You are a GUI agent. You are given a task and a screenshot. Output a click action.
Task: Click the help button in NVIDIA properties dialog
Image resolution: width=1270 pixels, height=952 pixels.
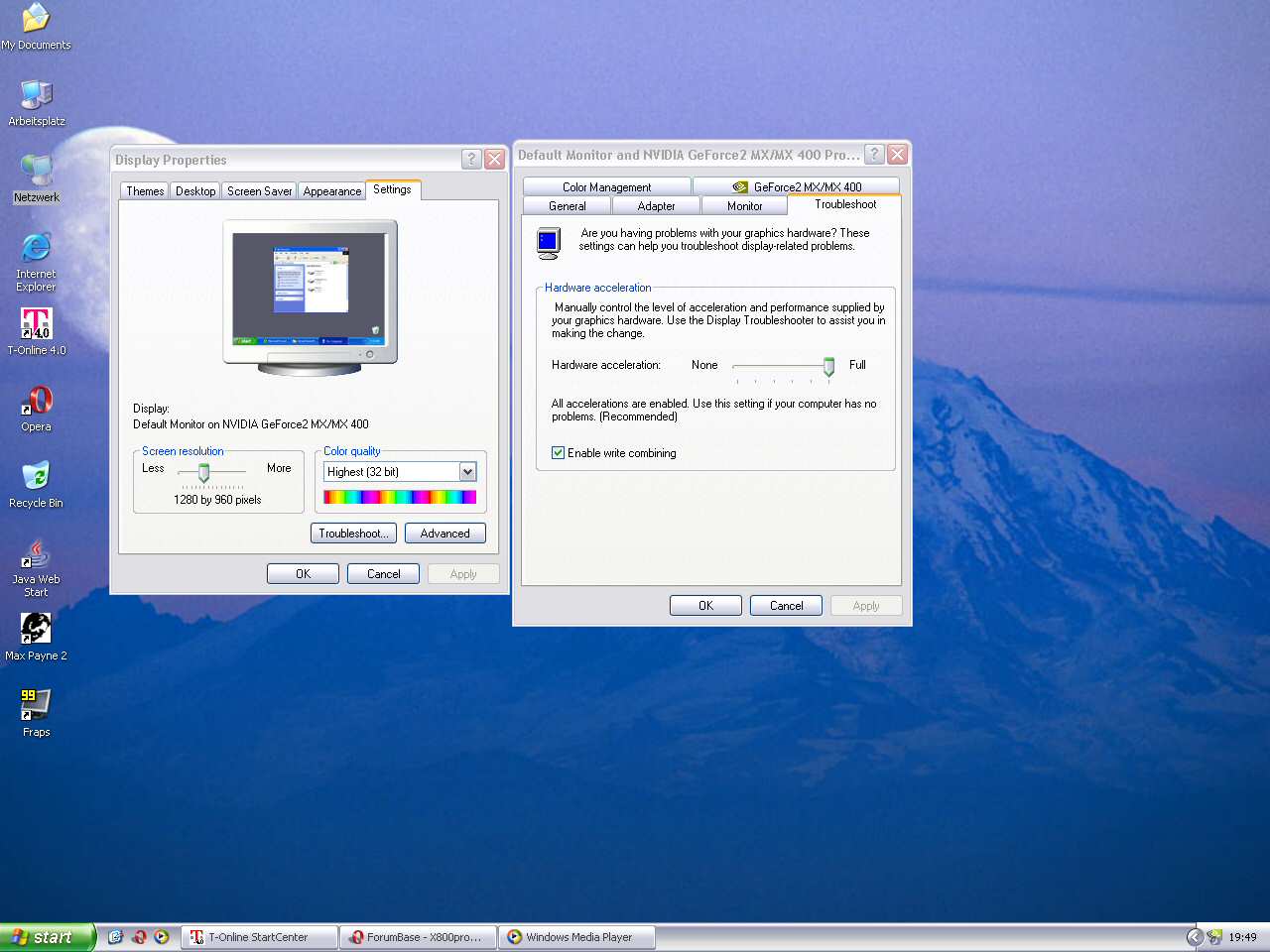(x=874, y=154)
